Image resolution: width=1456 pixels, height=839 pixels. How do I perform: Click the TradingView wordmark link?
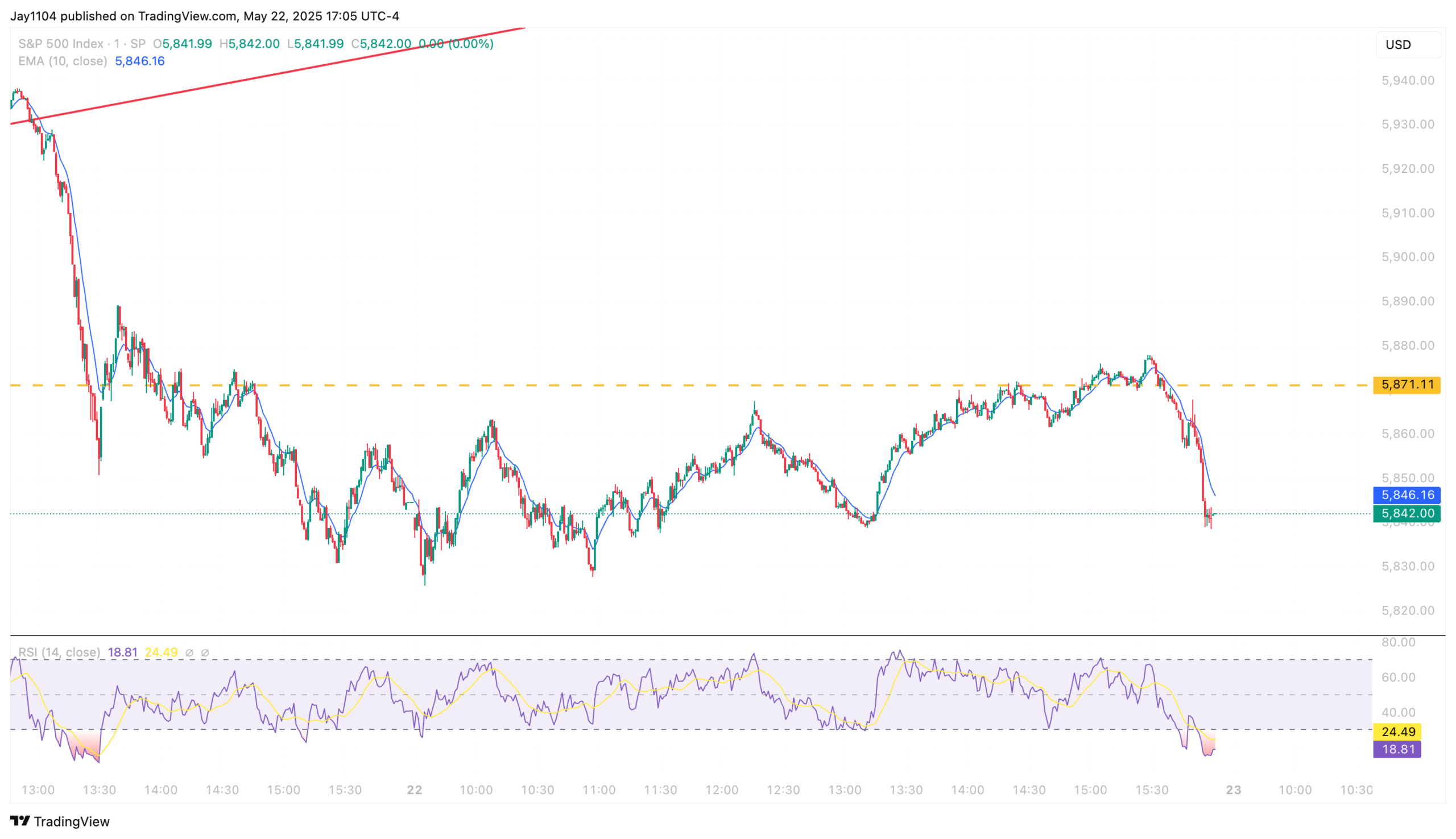72,821
